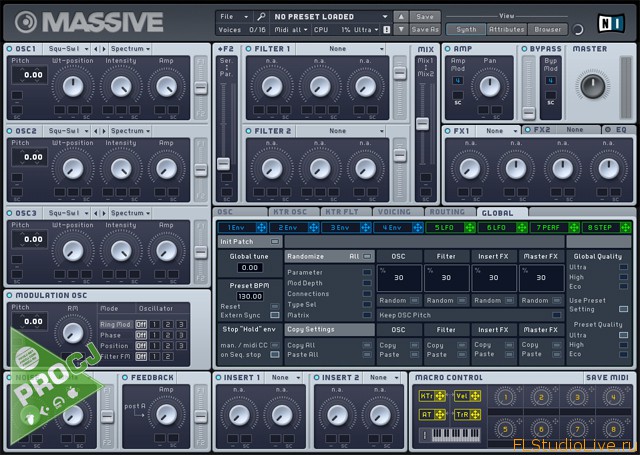Screen dimensions: 640x455
Task: Select previous preset with up arrow
Action: (x=401, y=17)
